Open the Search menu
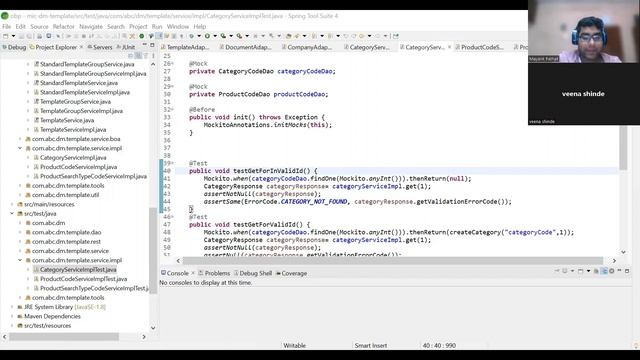 pyautogui.click(x=116, y=27)
